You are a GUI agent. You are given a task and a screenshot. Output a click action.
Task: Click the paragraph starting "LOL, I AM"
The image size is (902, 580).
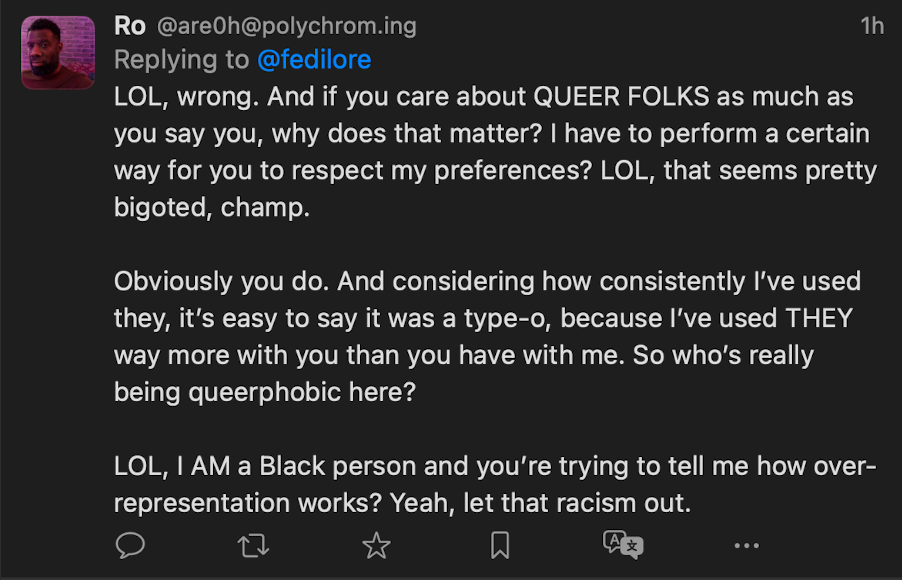click(x=495, y=485)
